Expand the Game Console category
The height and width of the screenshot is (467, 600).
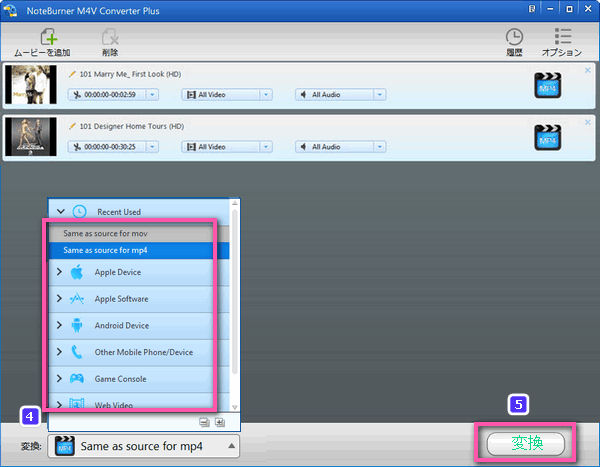pos(59,379)
